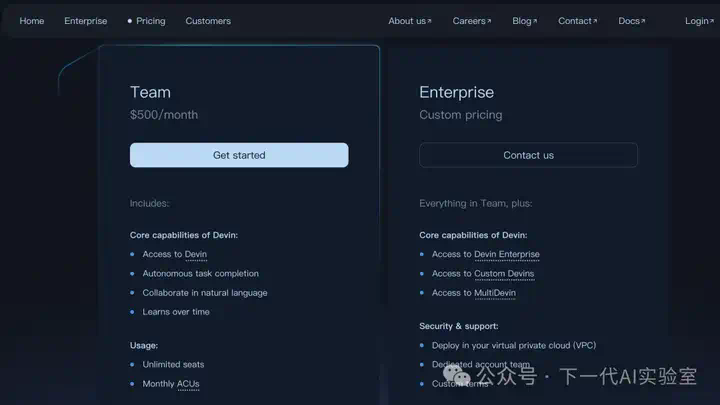This screenshot has height=405, width=720.
Task: Open the Home nav link
Action: [x=32, y=21]
